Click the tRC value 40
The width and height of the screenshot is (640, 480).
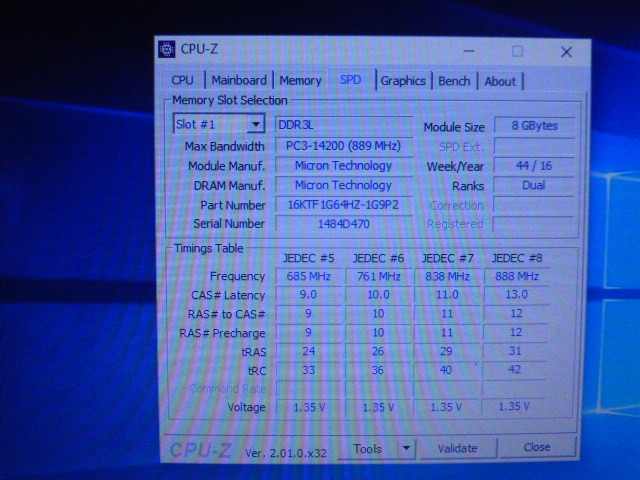(446, 370)
